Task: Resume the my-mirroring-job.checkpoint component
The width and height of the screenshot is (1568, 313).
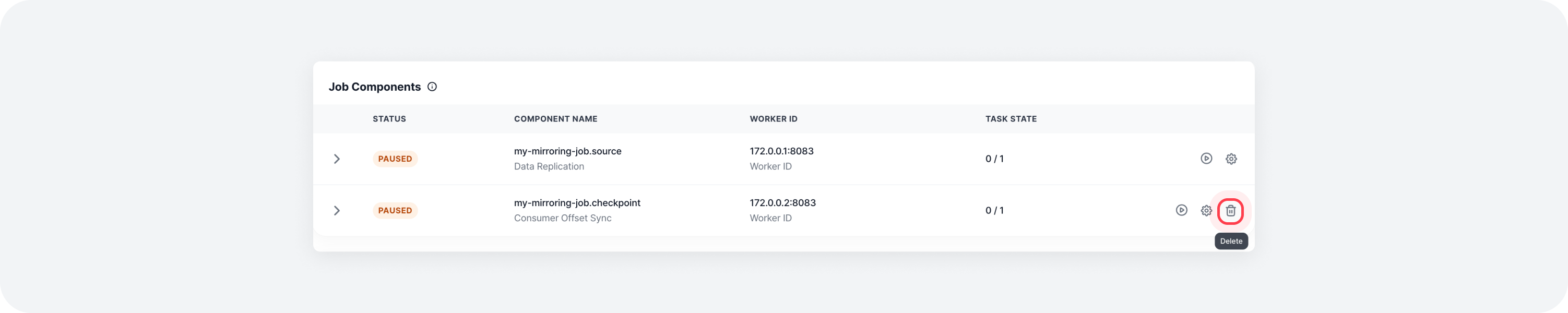Action: [1181, 210]
